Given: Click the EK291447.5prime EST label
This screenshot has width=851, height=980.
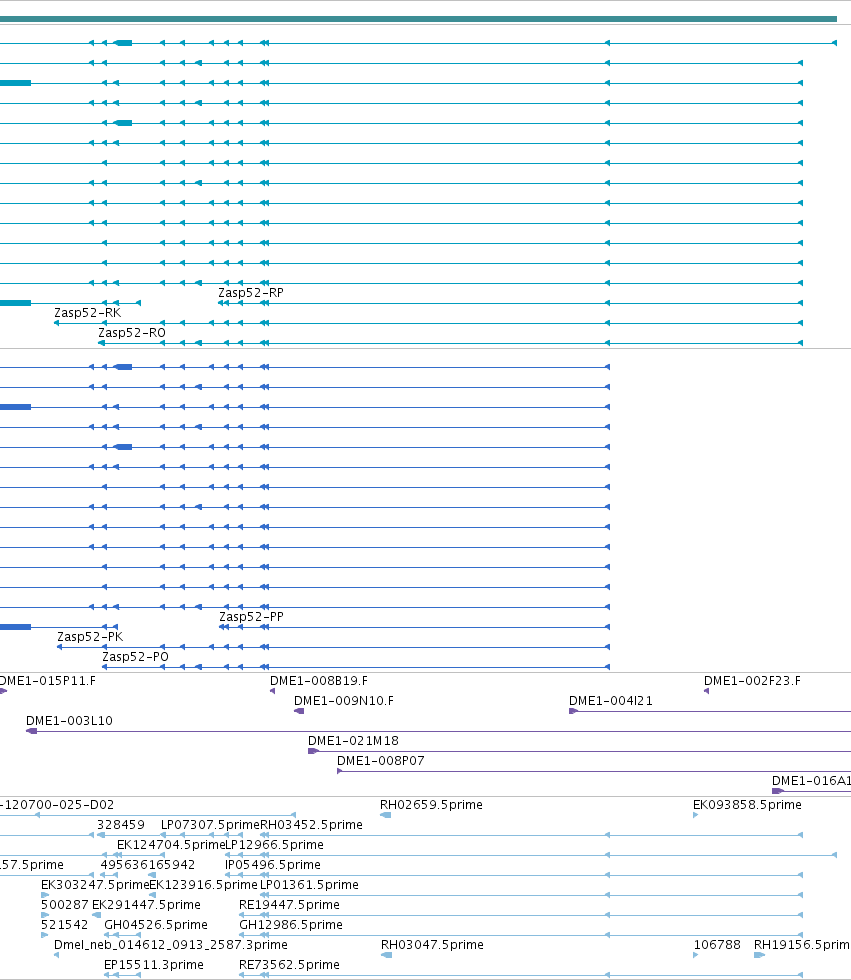Looking at the screenshot, I should tap(146, 905).
